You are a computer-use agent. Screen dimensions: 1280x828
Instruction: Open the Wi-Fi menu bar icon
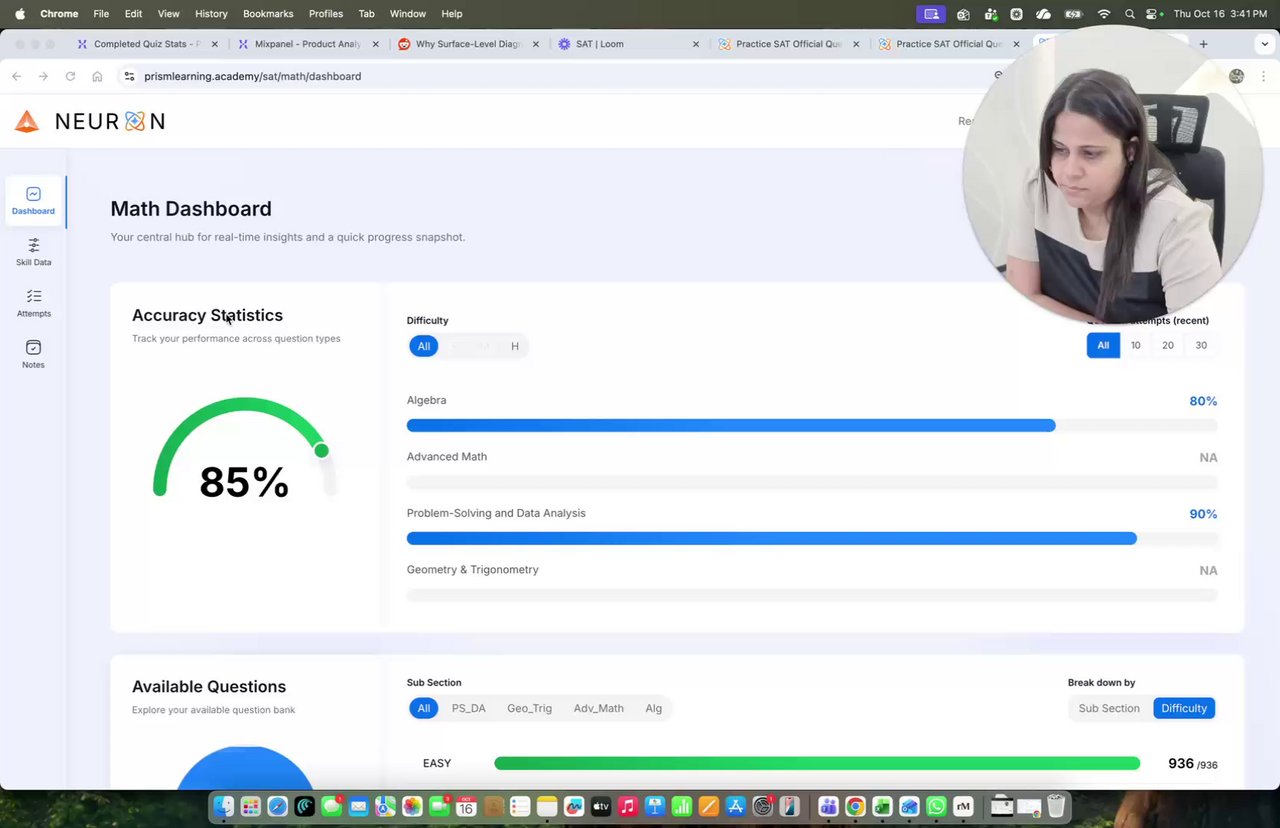tap(1104, 14)
